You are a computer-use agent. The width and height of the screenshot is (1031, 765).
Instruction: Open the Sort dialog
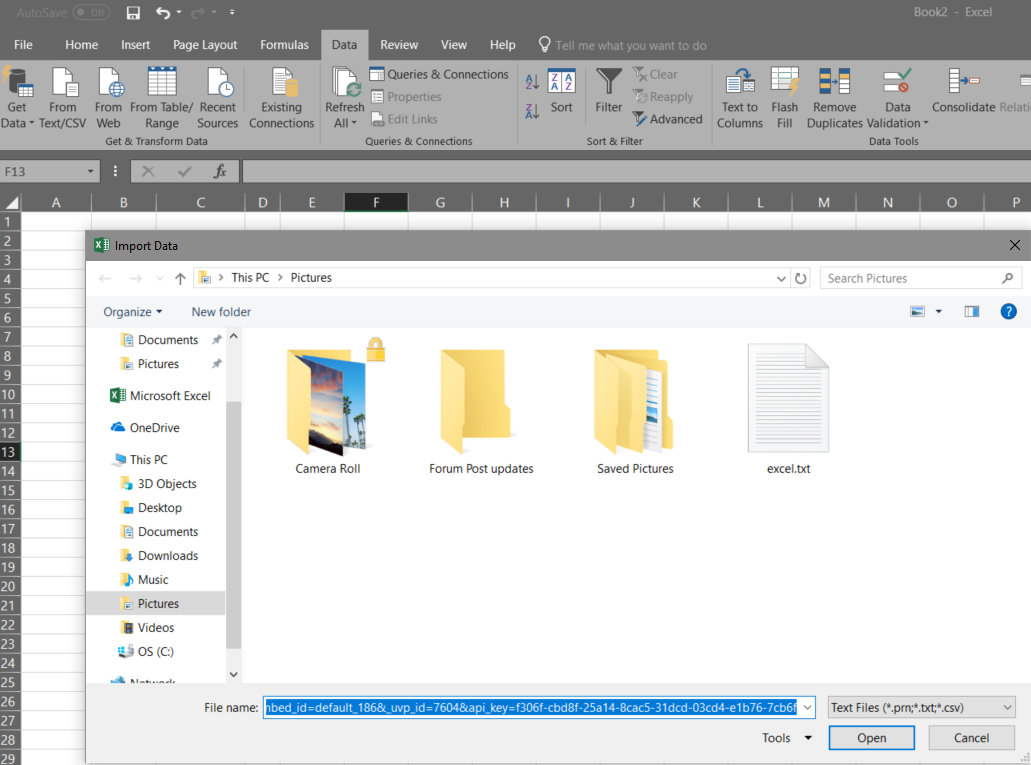(562, 91)
